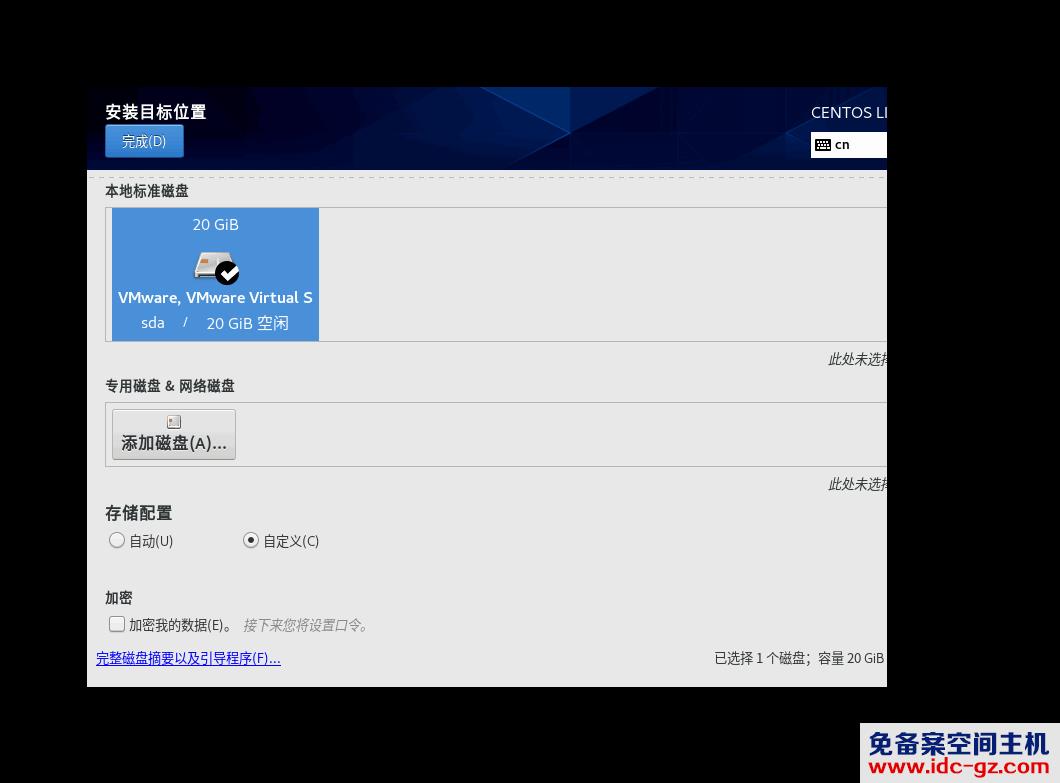Screen dimensions: 1060x783
Task: Choose the 自定义(C) custom storage radio button
Action: (x=251, y=540)
